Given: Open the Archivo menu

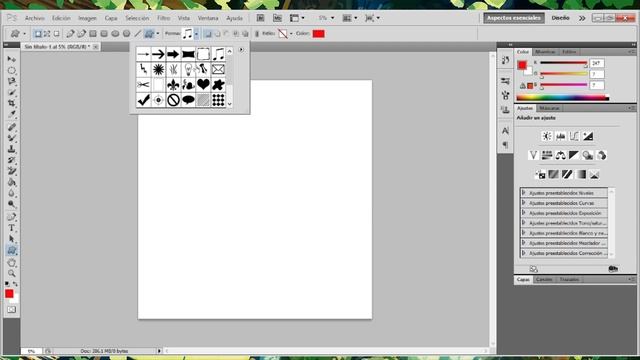Looking at the screenshot, I should point(35,18).
